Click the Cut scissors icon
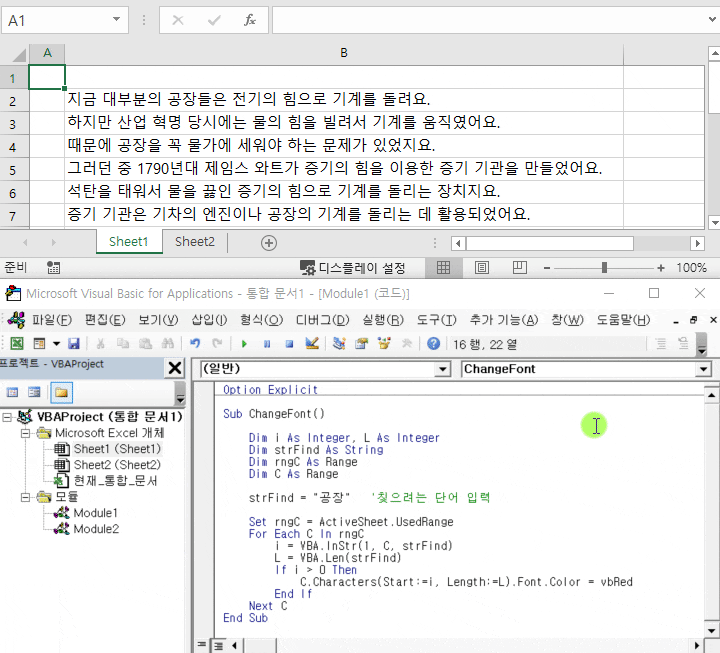Image resolution: width=720 pixels, height=653 pixels. pyautogui.click(x=101, y=343)
